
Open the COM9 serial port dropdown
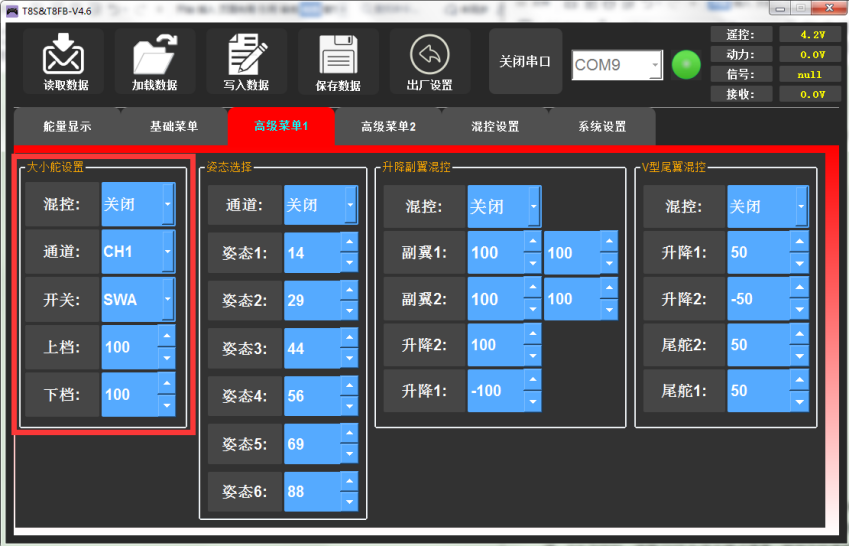tap(655, 65)
